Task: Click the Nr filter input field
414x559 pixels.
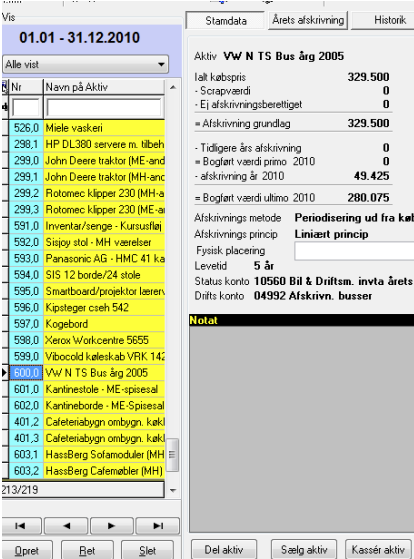Action: (x=26, y=107)
